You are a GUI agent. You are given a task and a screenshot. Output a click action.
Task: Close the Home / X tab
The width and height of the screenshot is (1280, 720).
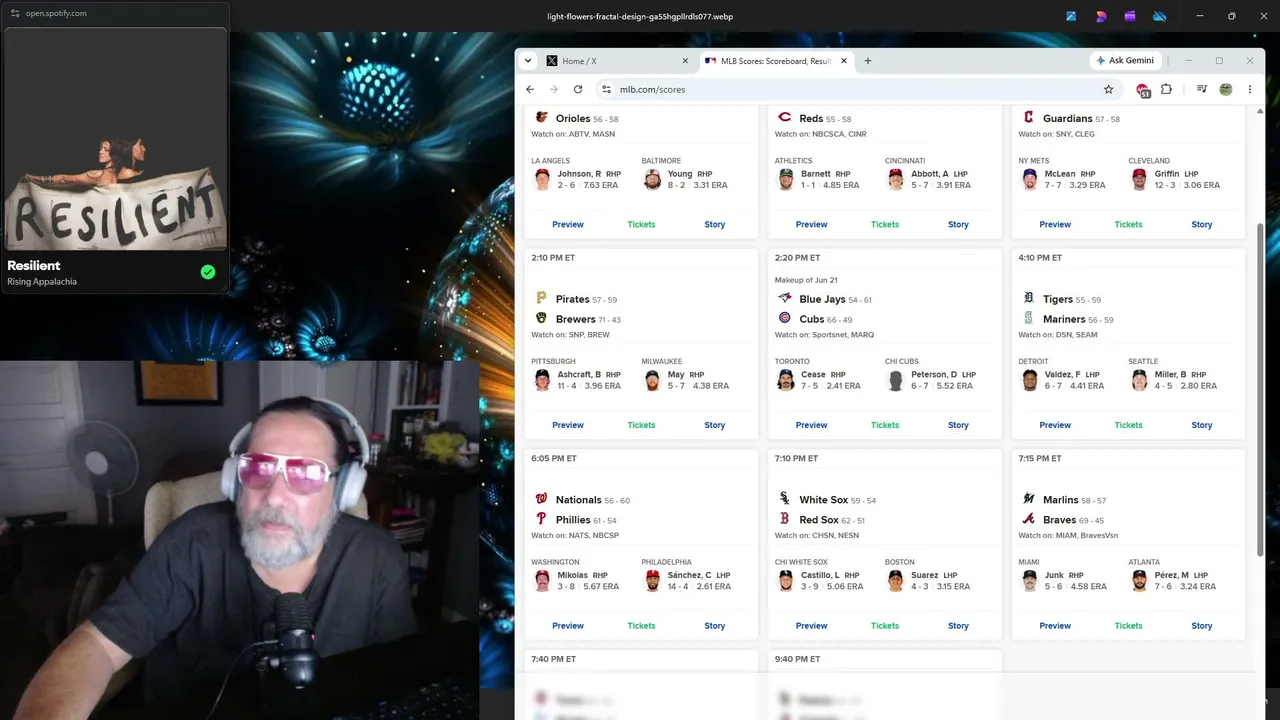point(685,61)
